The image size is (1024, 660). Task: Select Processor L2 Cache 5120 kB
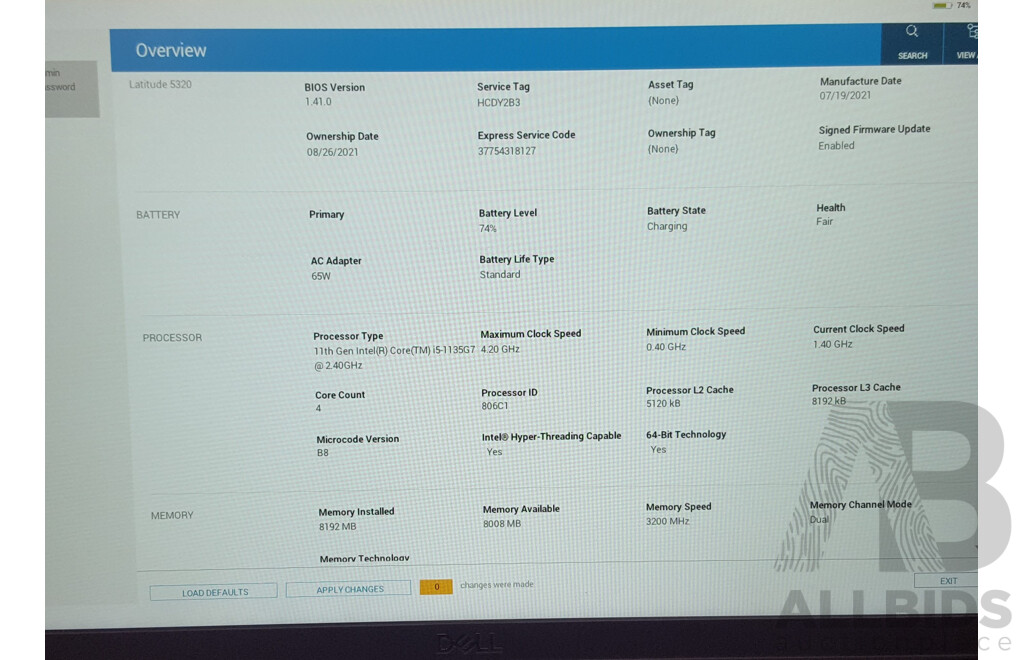(x=663, y=403)
